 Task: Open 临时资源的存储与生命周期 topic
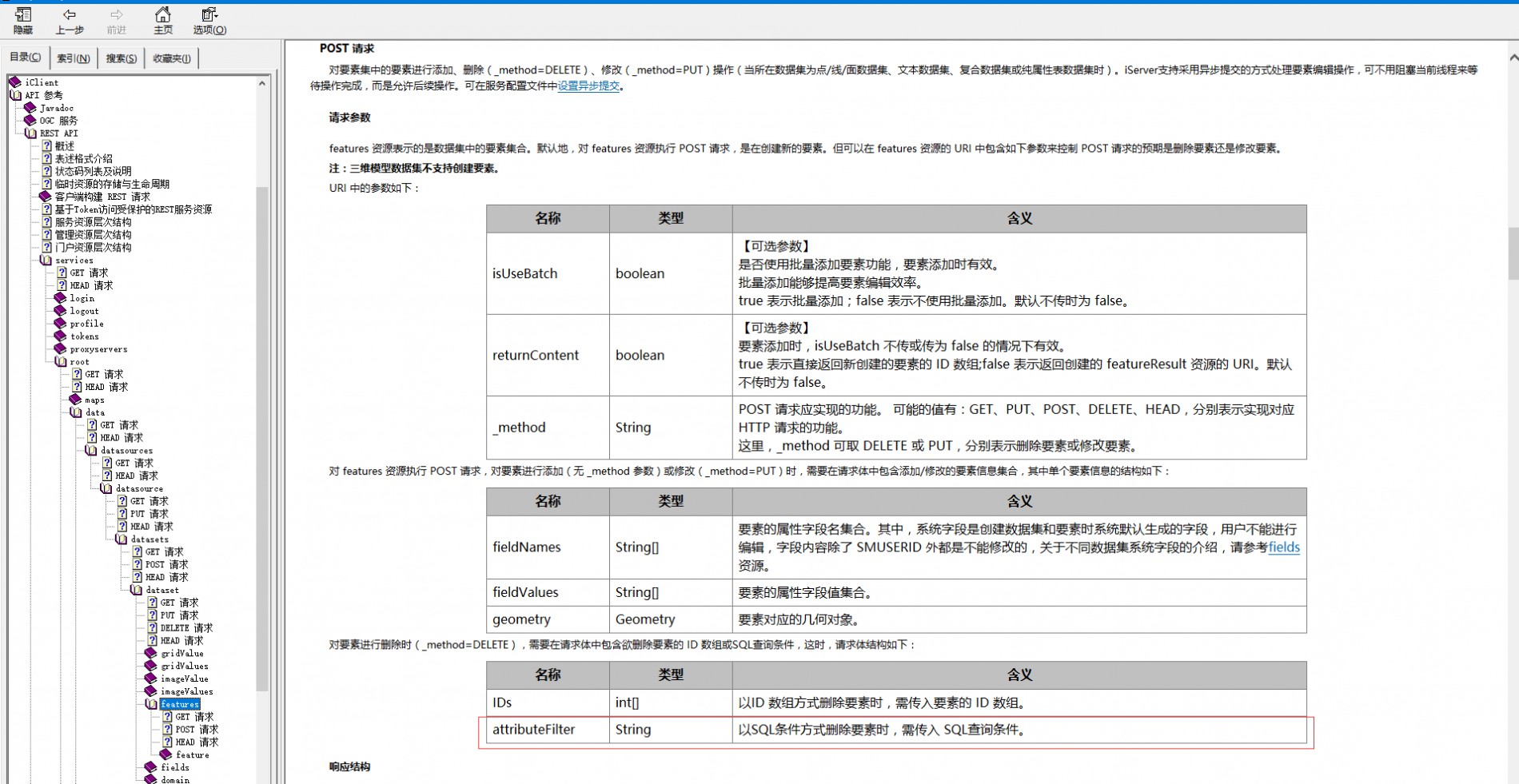click(x=112, y=185)
